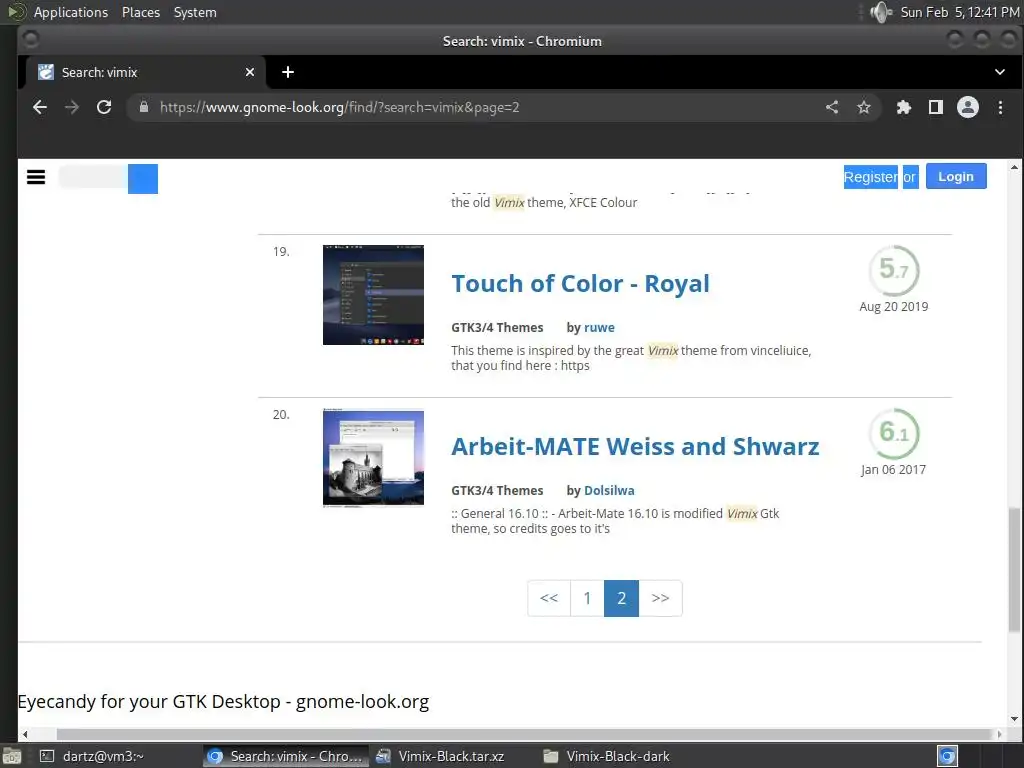Click GTK3/4 Themes under Arbeit-MATE
Image resolution: width=1024 pixels, height=768 pixels.
(x=497, y=490)
